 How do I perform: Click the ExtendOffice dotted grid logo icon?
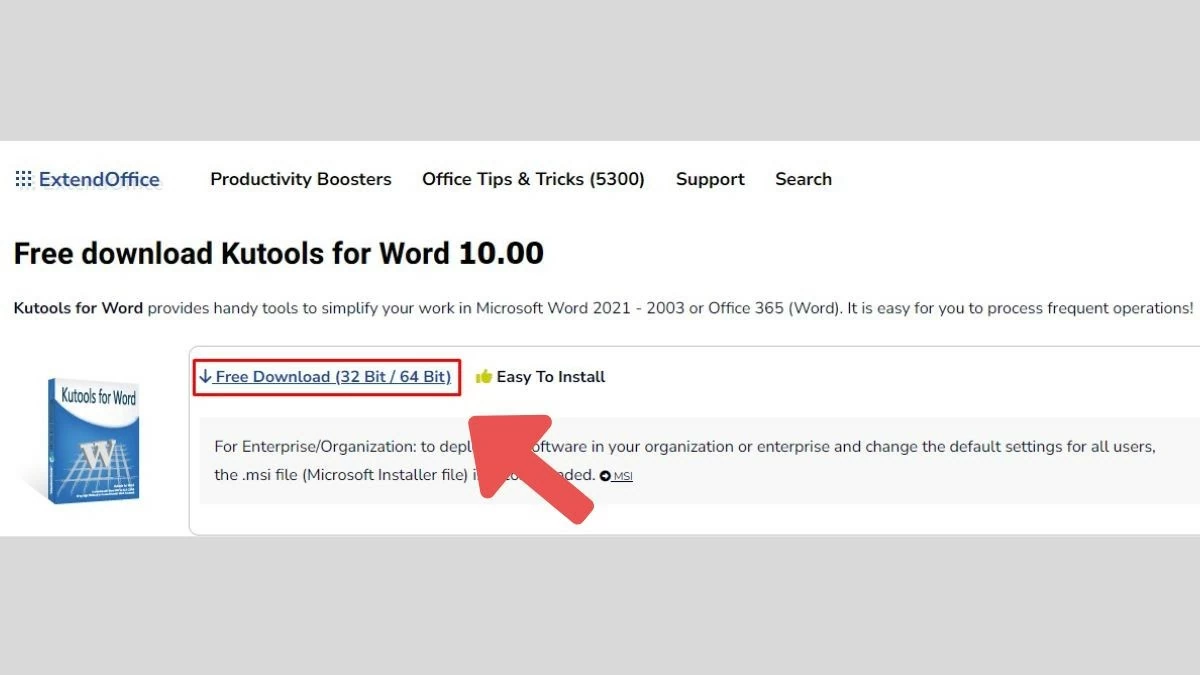pos(23,179)
